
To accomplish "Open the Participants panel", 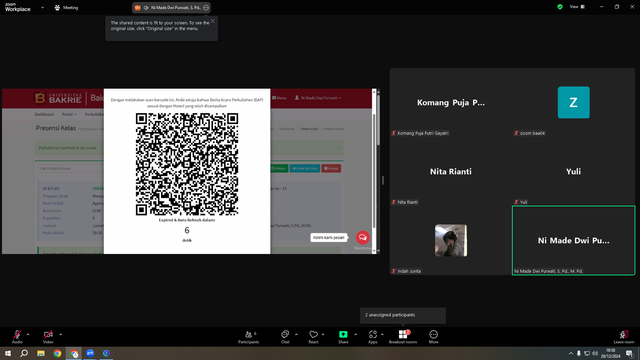I will point(249,337).
